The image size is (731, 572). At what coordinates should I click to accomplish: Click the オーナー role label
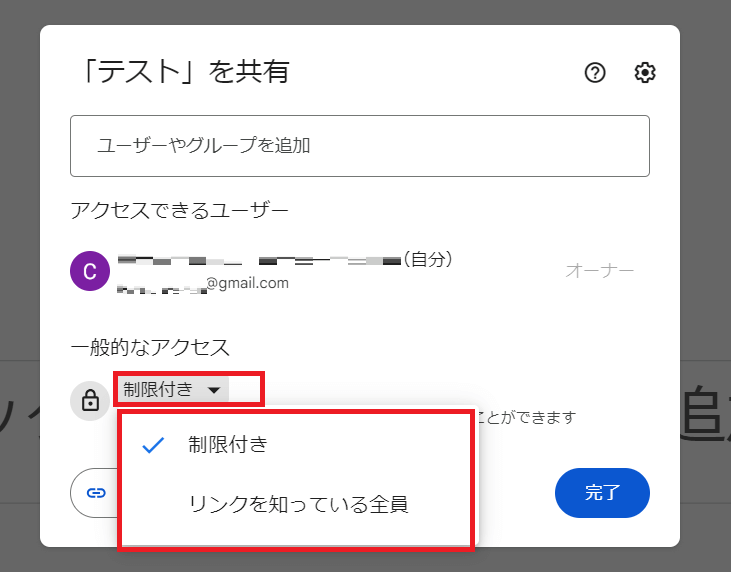[x=600, y=271]
